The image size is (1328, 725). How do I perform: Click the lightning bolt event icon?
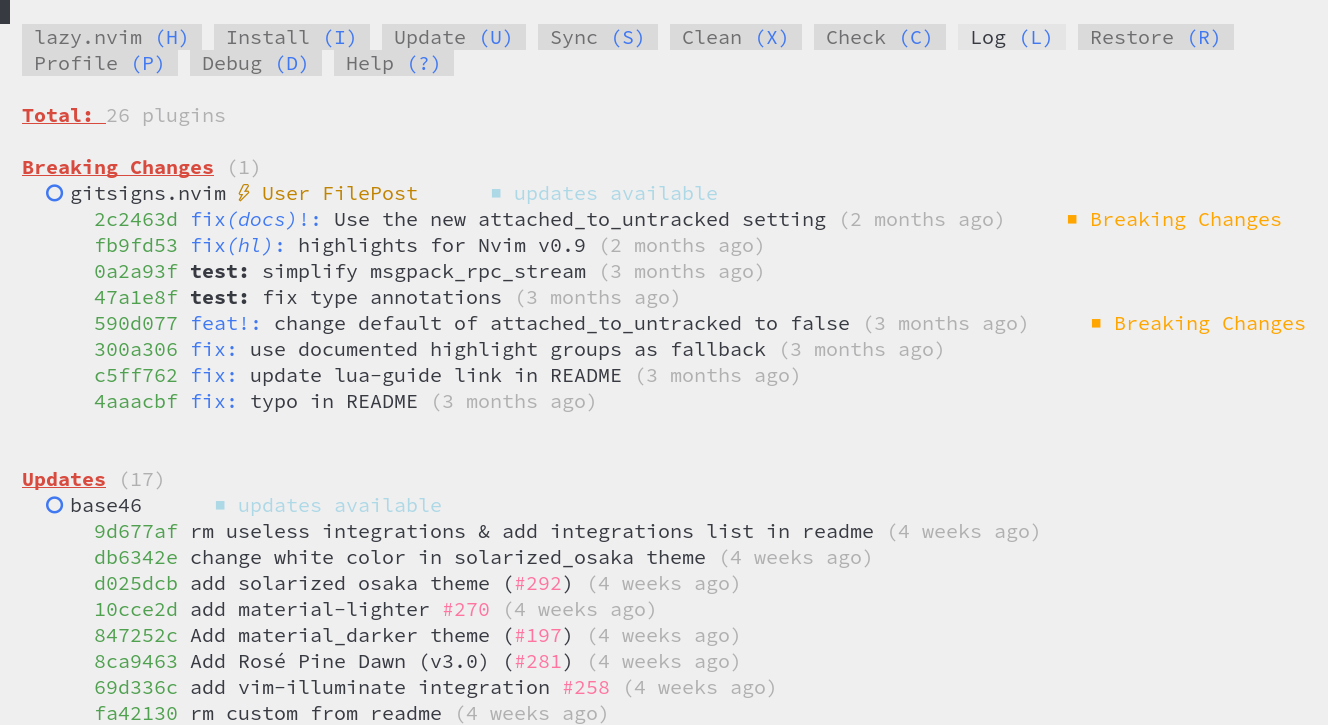pos(243,194)
